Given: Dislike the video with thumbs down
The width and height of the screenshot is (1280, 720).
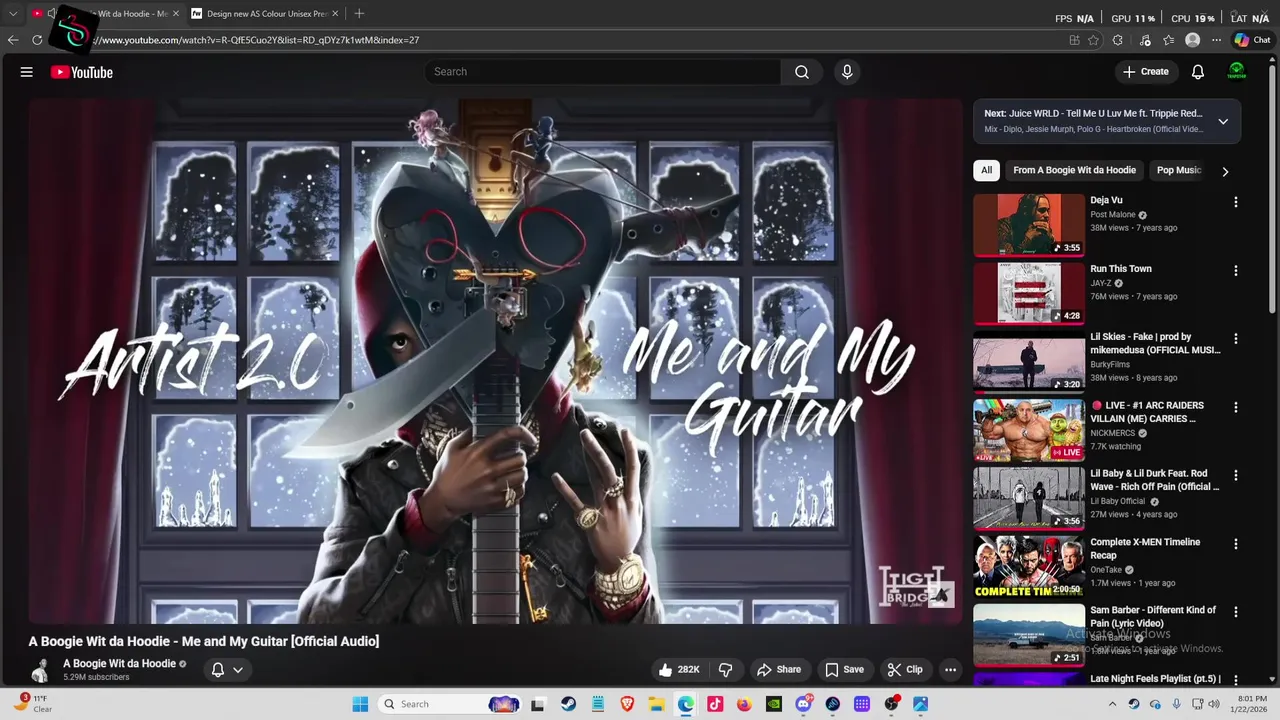Looking at the screenshot, I should (726, 669).
